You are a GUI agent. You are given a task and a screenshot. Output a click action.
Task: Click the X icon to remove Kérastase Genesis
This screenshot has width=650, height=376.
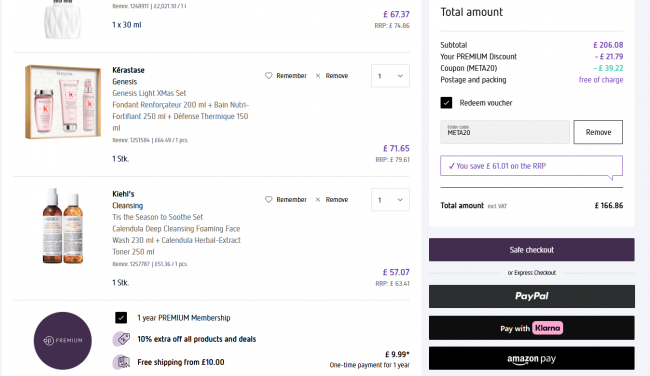(318, 76)
